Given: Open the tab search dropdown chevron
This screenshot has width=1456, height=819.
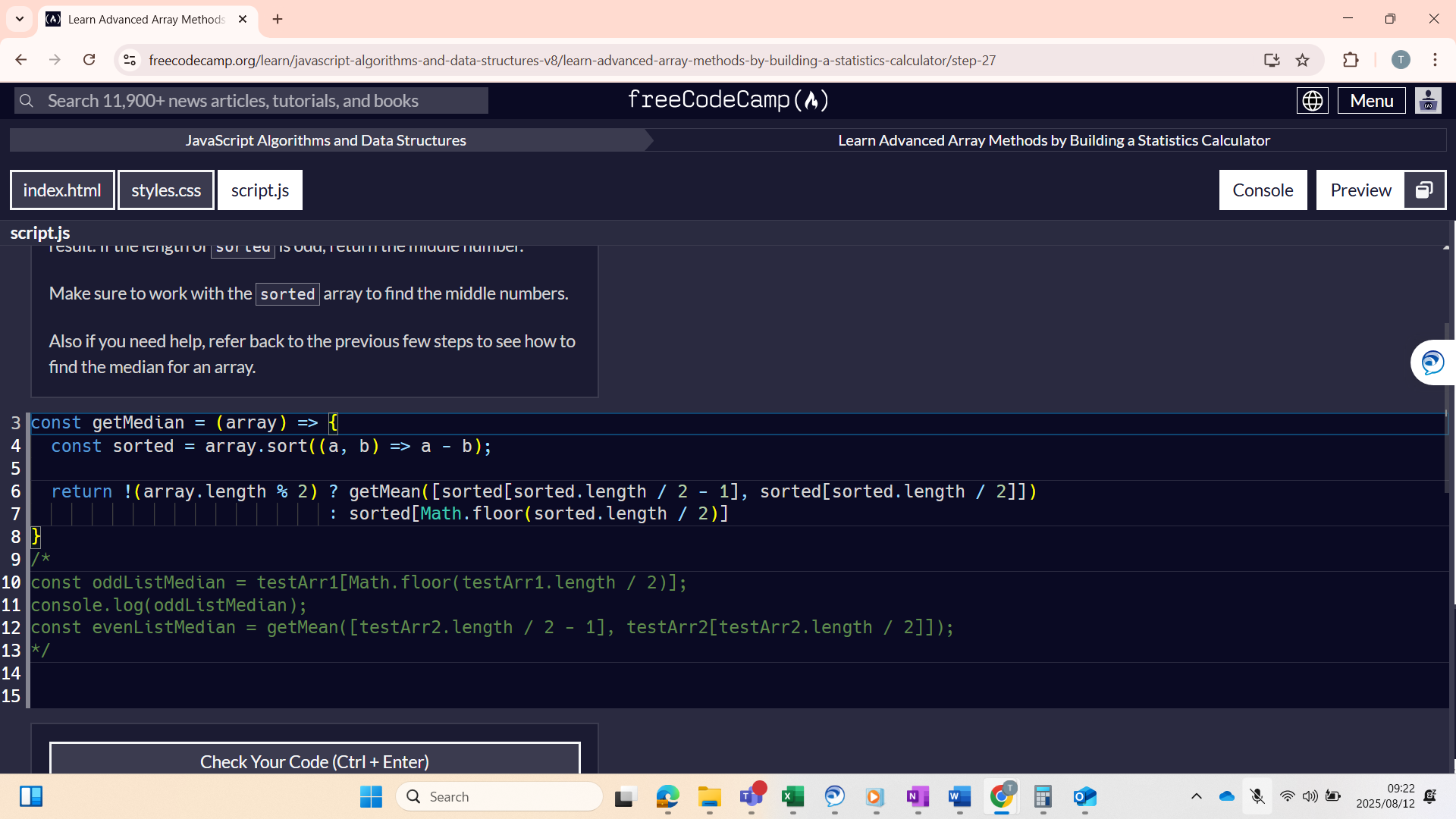Looking at the screenshot, I should point(20,19).
